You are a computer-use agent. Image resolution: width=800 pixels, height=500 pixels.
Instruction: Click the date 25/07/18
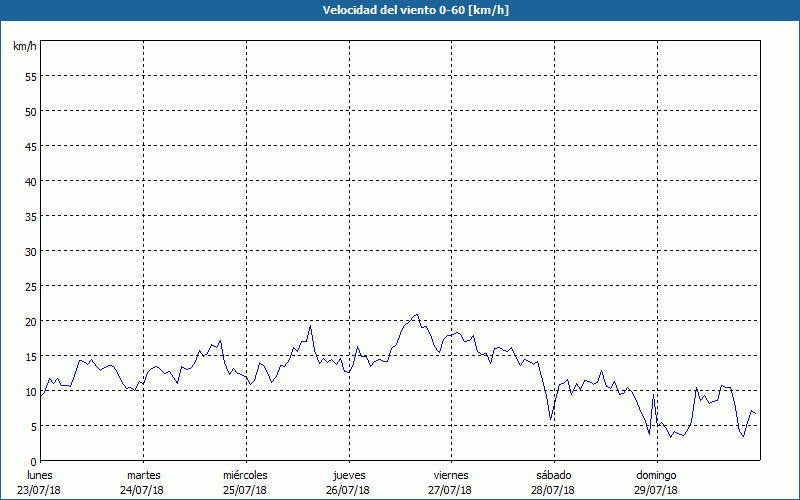pos(245,490)
